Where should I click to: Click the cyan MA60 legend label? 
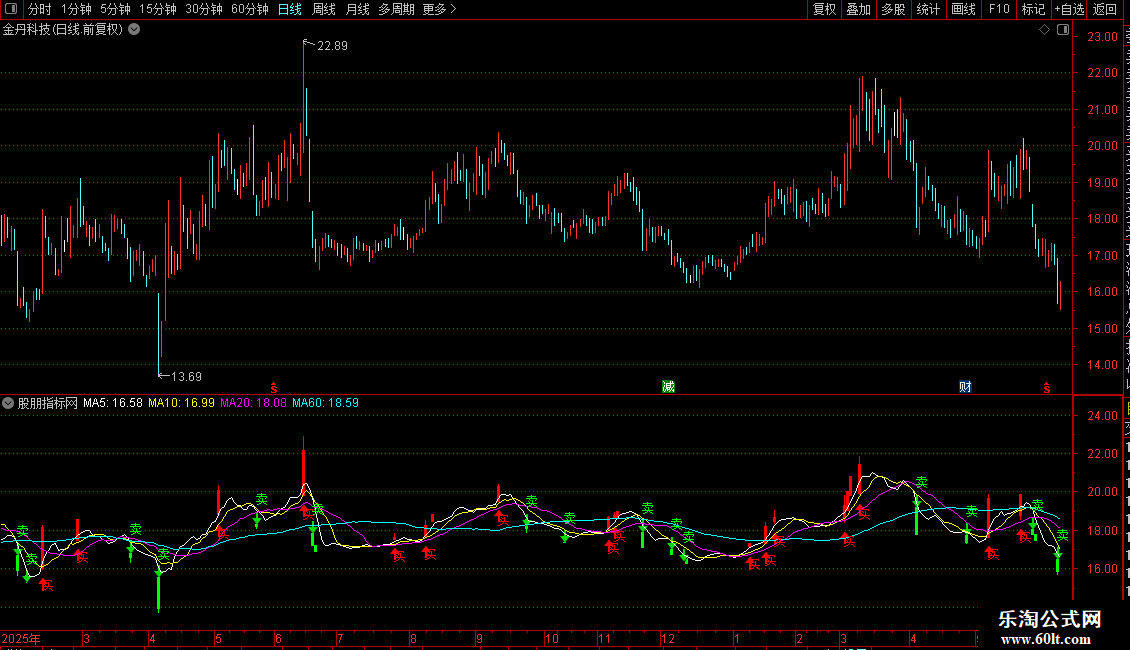click(x=325, y=403)
